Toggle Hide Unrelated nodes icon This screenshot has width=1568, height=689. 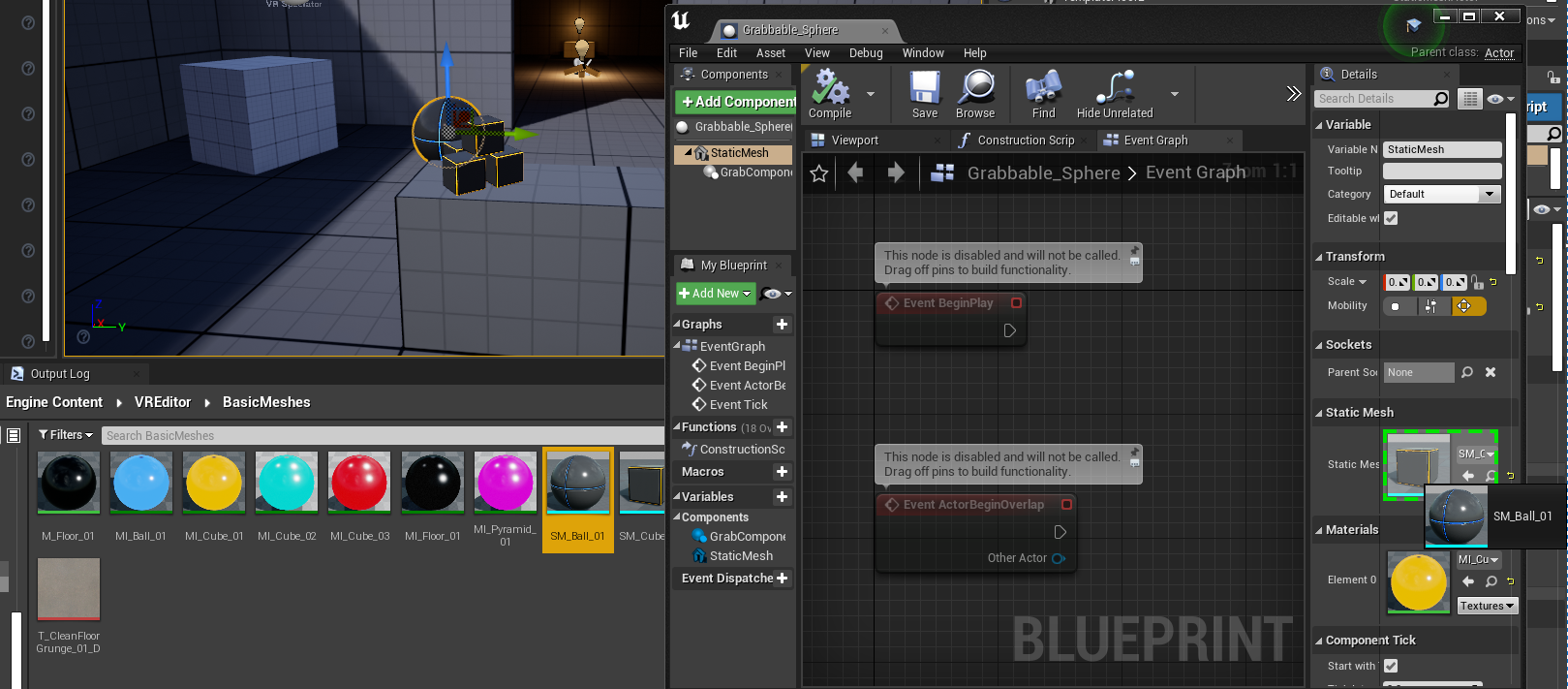click(1115, 89)
